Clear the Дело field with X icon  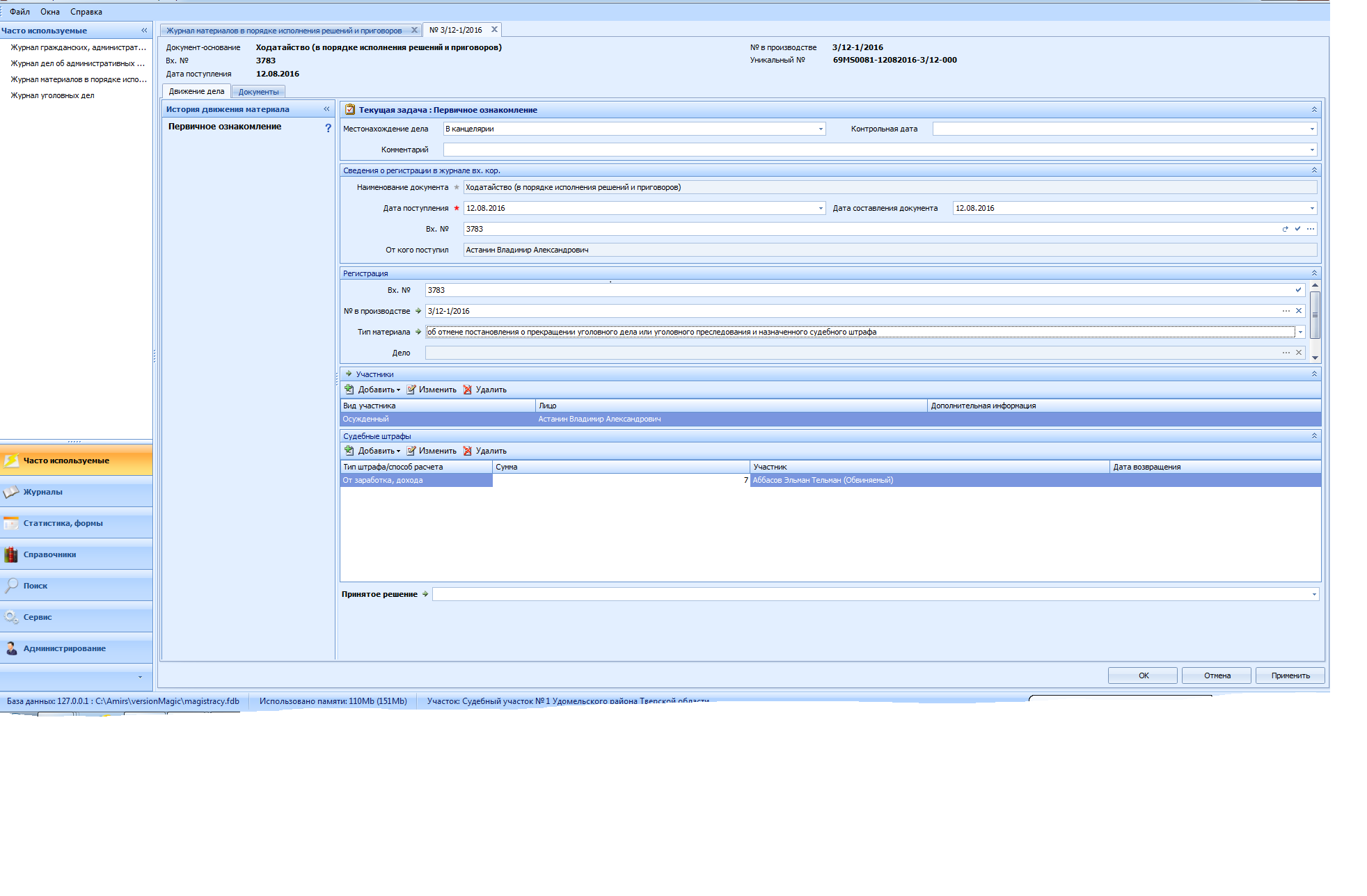coord(1298,353)
